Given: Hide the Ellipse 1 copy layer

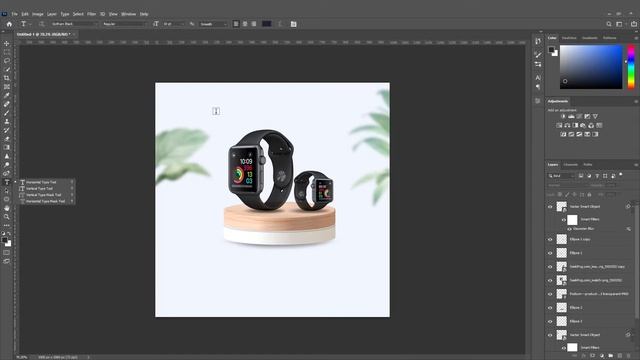Looking at the screenshot, I should coord(550,240).
